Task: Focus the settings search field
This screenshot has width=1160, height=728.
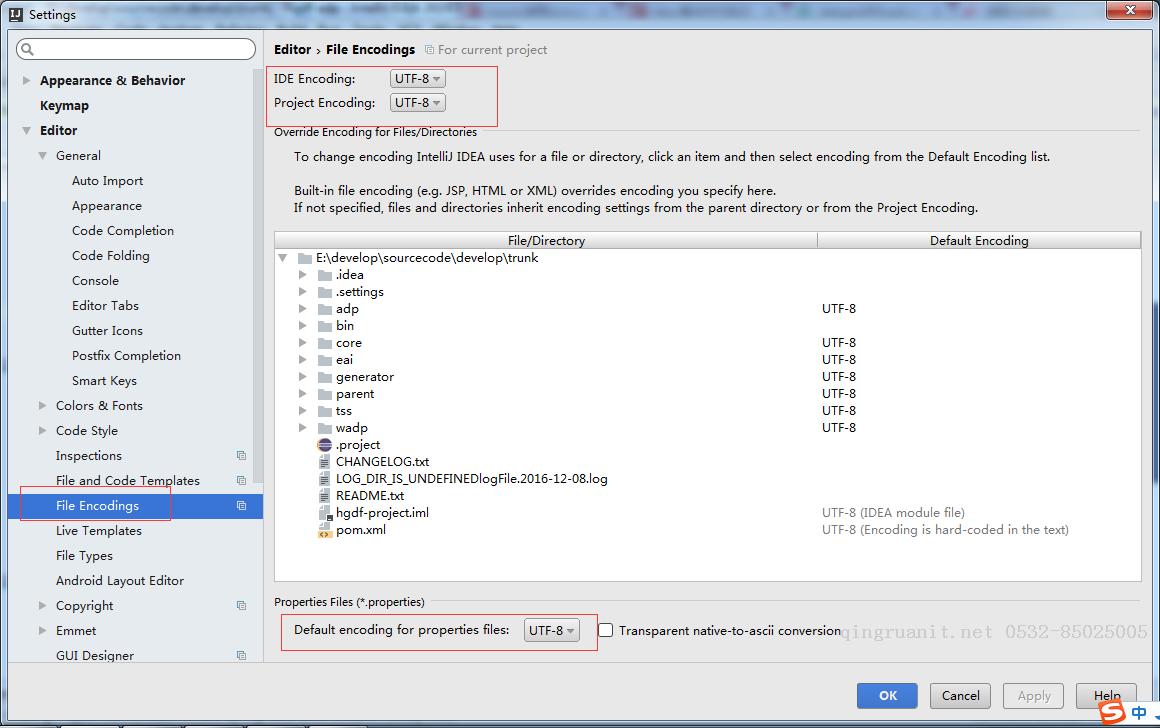Action: 136,50
